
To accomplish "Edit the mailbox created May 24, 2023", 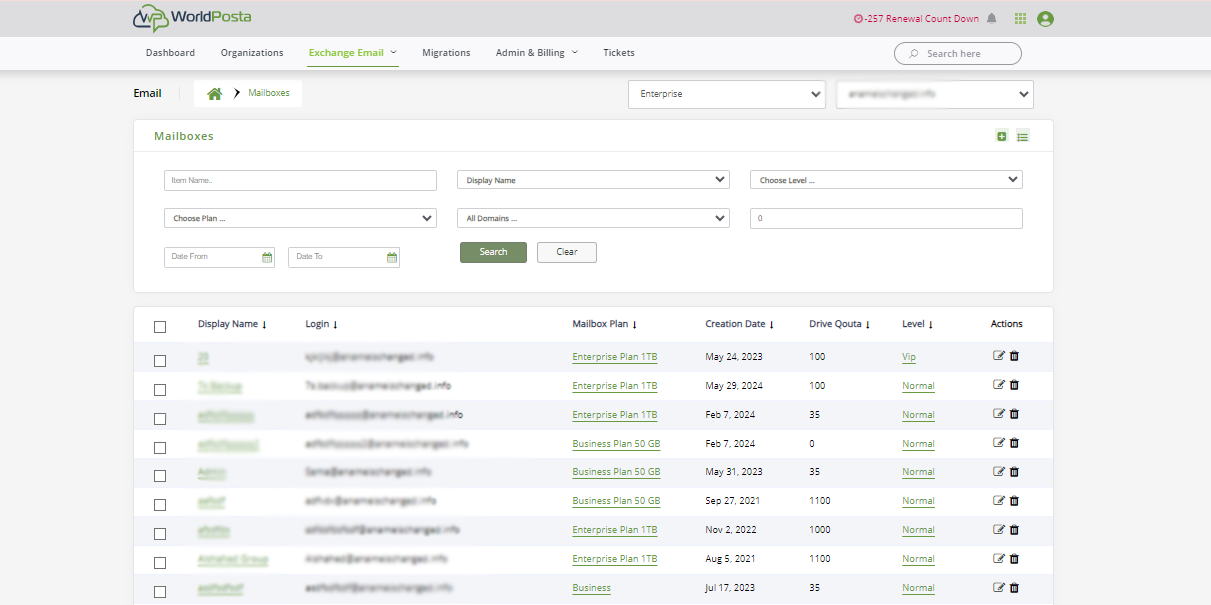I will (x=998, y=356).
